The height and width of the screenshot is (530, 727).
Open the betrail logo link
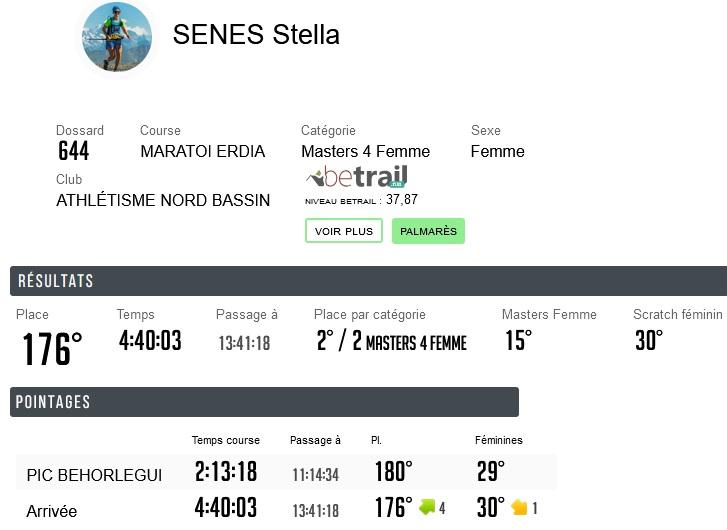coord(357,177)
